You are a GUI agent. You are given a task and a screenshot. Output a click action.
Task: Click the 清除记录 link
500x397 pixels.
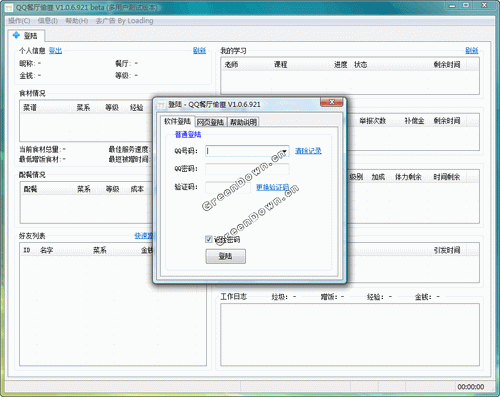point(308,151)
